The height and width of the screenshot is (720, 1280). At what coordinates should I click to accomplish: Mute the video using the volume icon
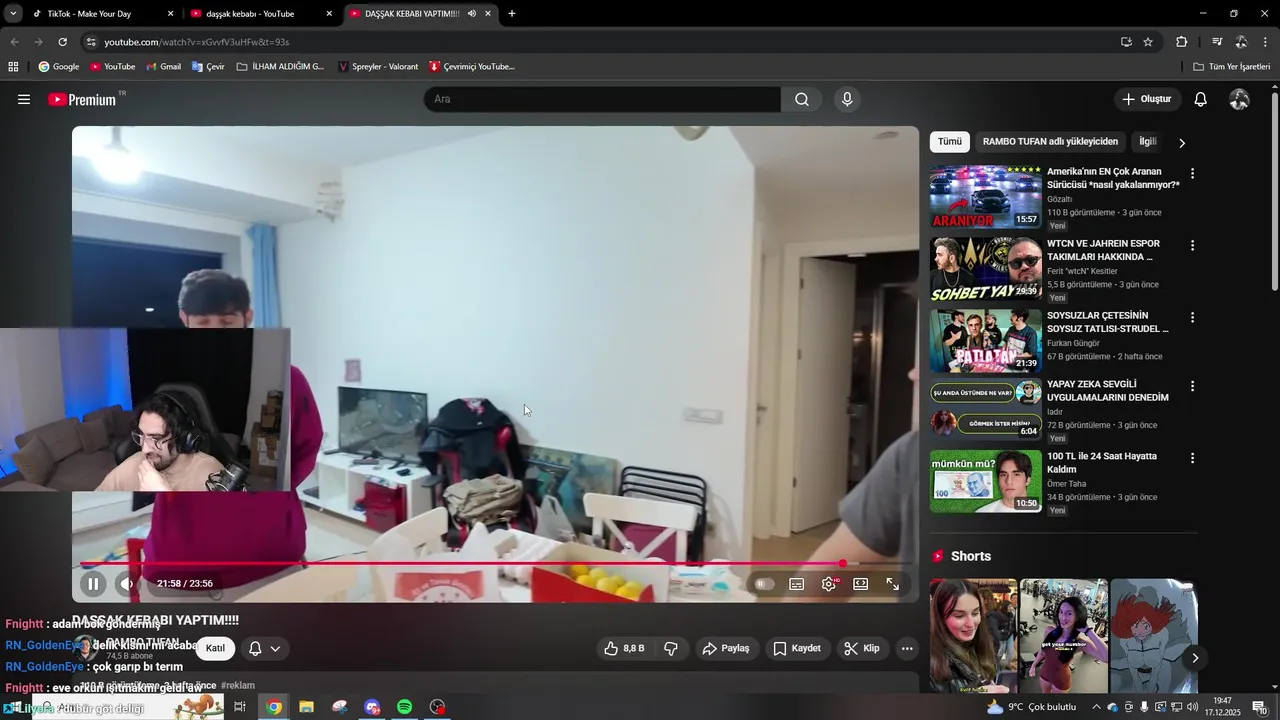coord(127,584)
